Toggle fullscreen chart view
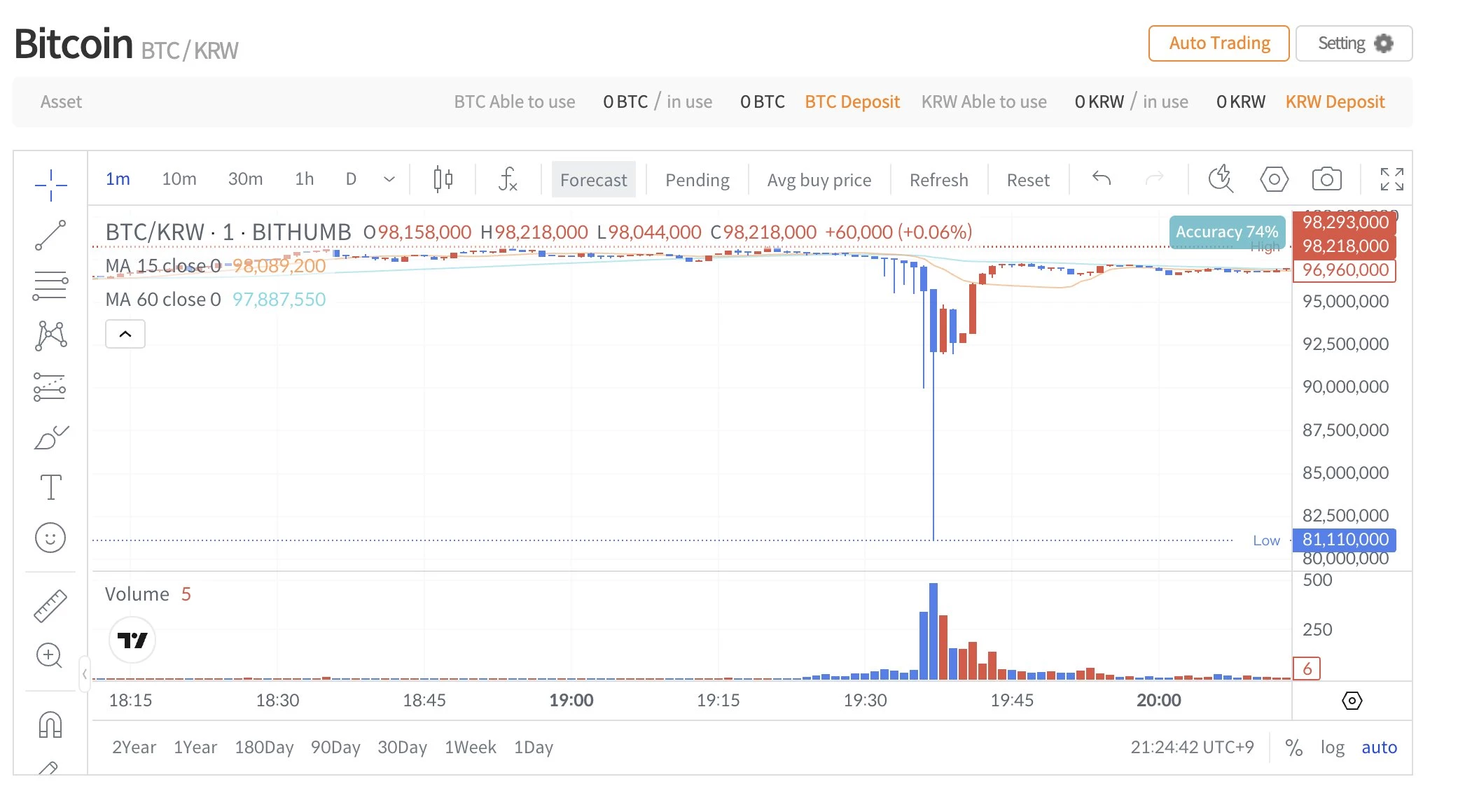 pos(1392,179)
